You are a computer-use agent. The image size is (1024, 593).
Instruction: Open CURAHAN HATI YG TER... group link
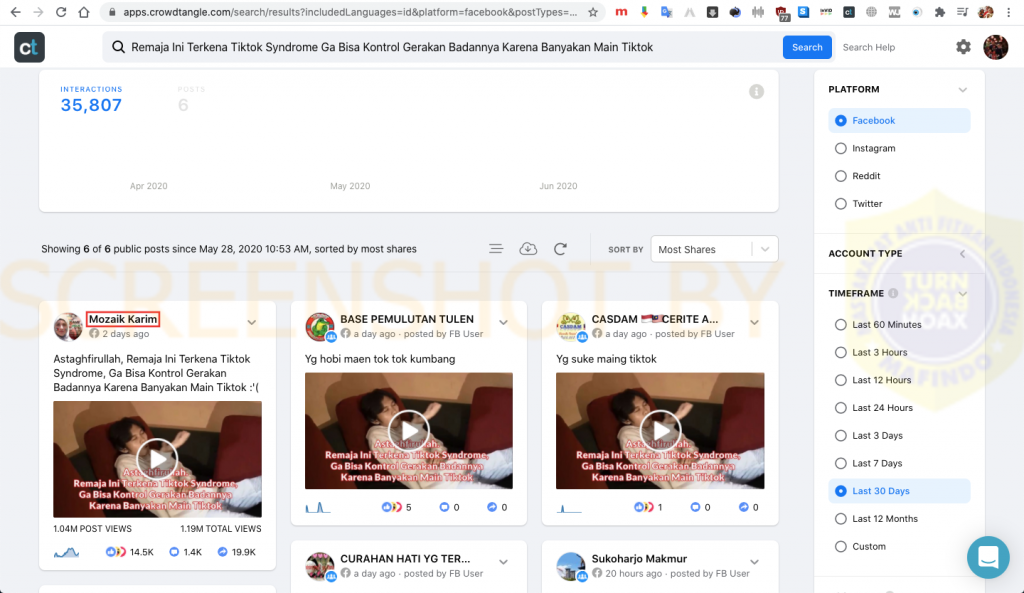(x=405, y=558)
